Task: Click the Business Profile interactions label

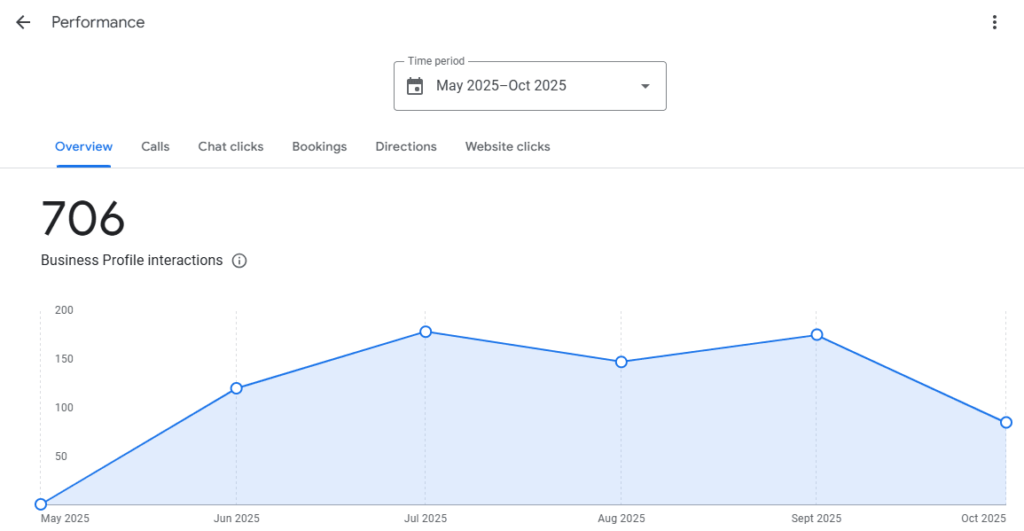Action: [132, 261]
